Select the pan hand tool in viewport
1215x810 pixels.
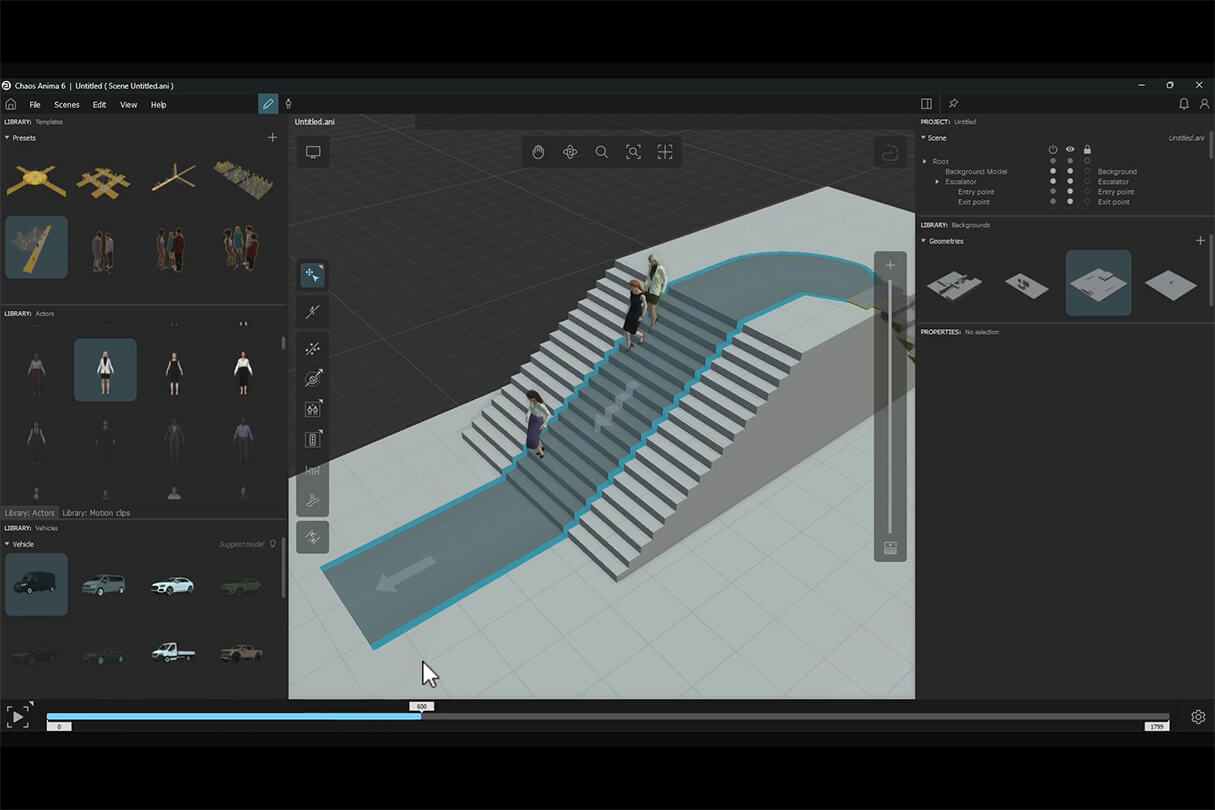point(538,152)
